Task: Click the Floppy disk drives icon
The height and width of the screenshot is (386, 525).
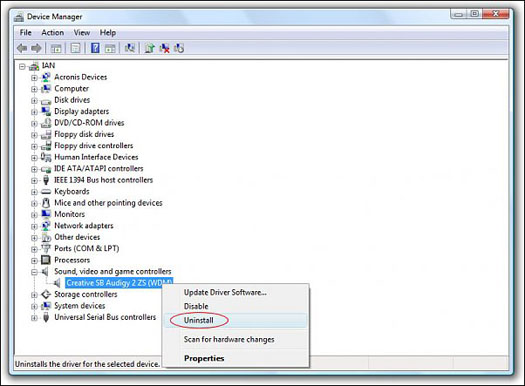Action: pos(46,135)
